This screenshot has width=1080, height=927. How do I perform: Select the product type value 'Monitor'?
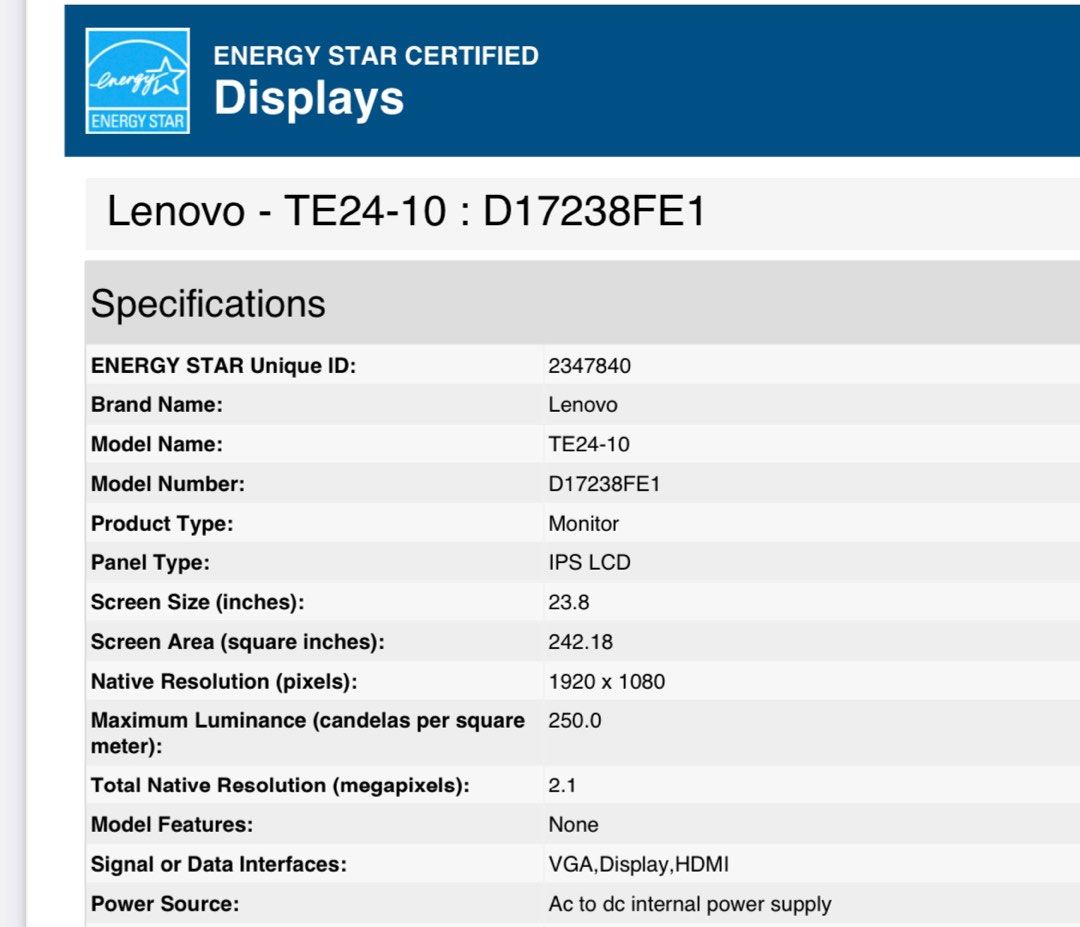tap(583, 524)
